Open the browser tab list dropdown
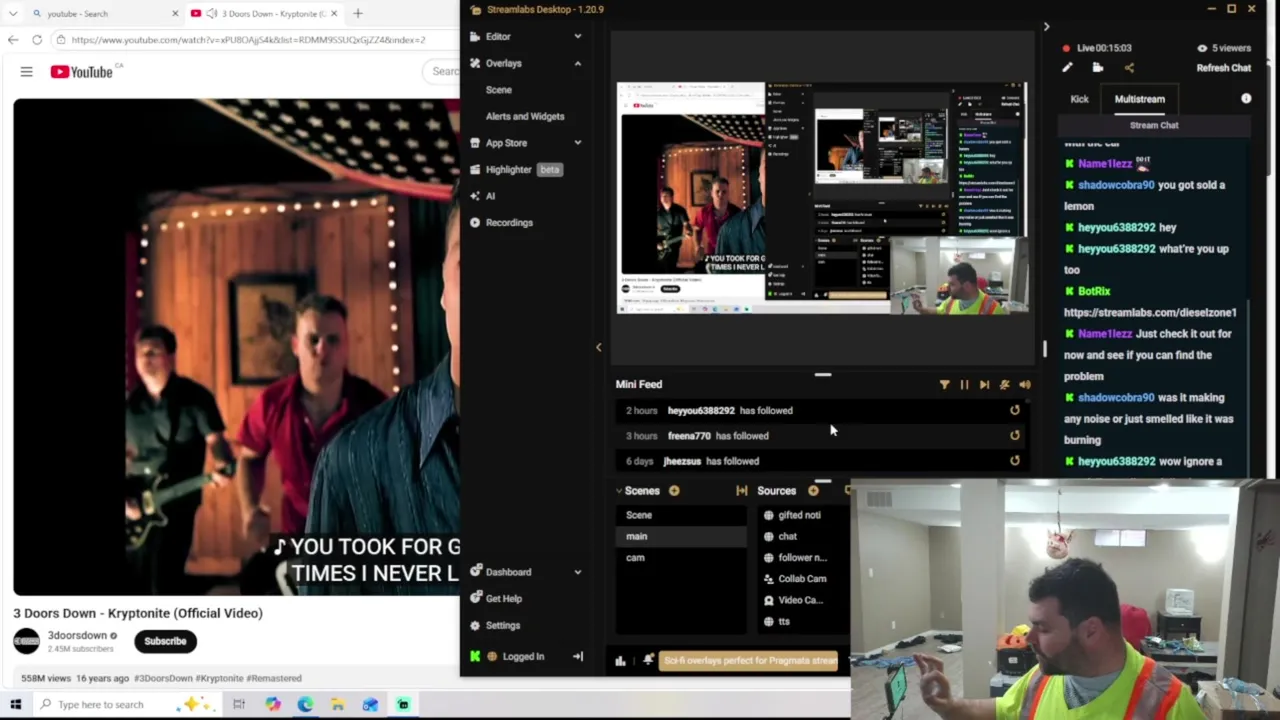Screen dimensions: 1280x720 pos(13,13)
